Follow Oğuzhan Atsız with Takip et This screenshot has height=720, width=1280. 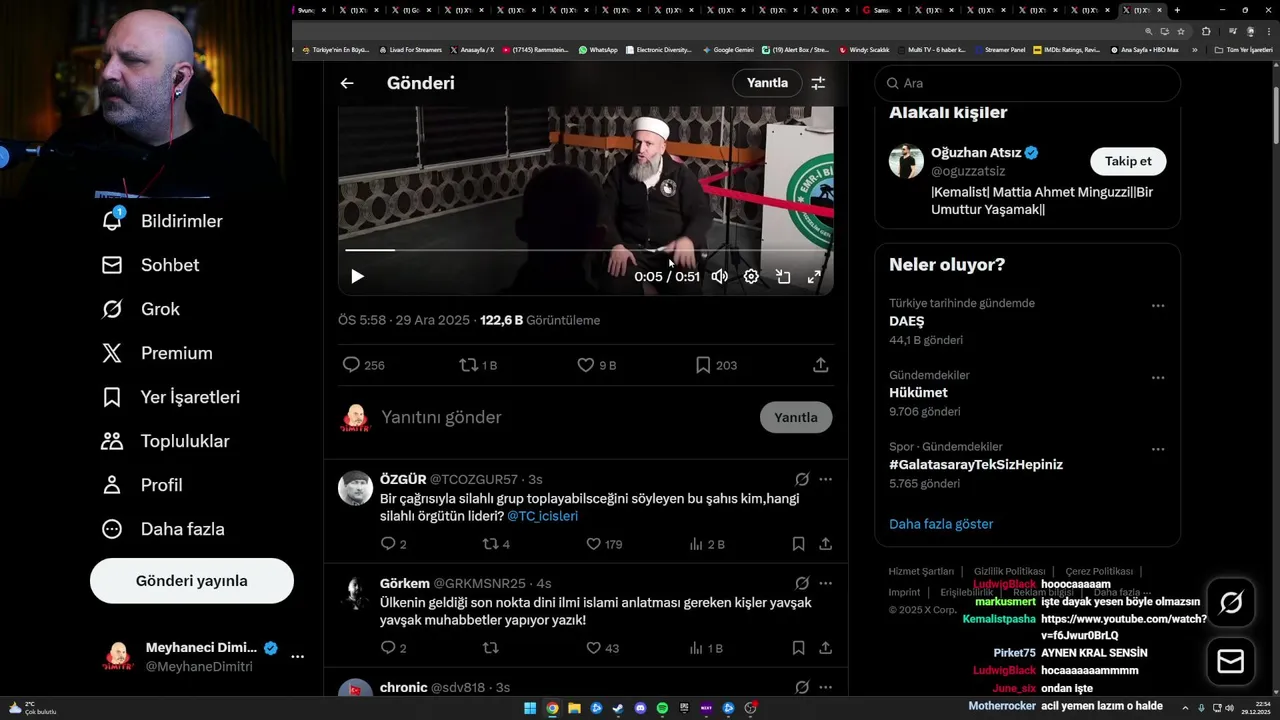click(x=1128, y=161)
